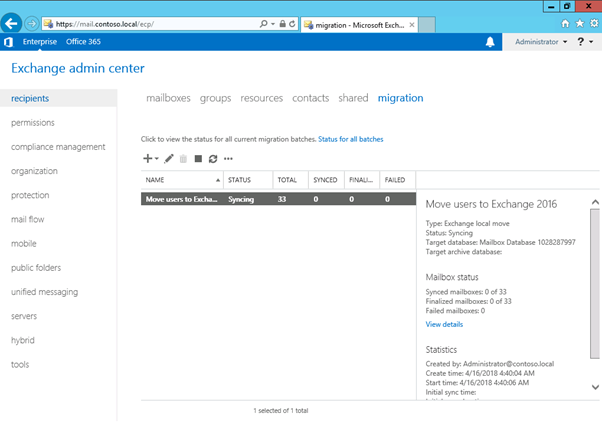Open the More options ellipsis icon
This screenshot has height=430, width=602.
(228, 159)
